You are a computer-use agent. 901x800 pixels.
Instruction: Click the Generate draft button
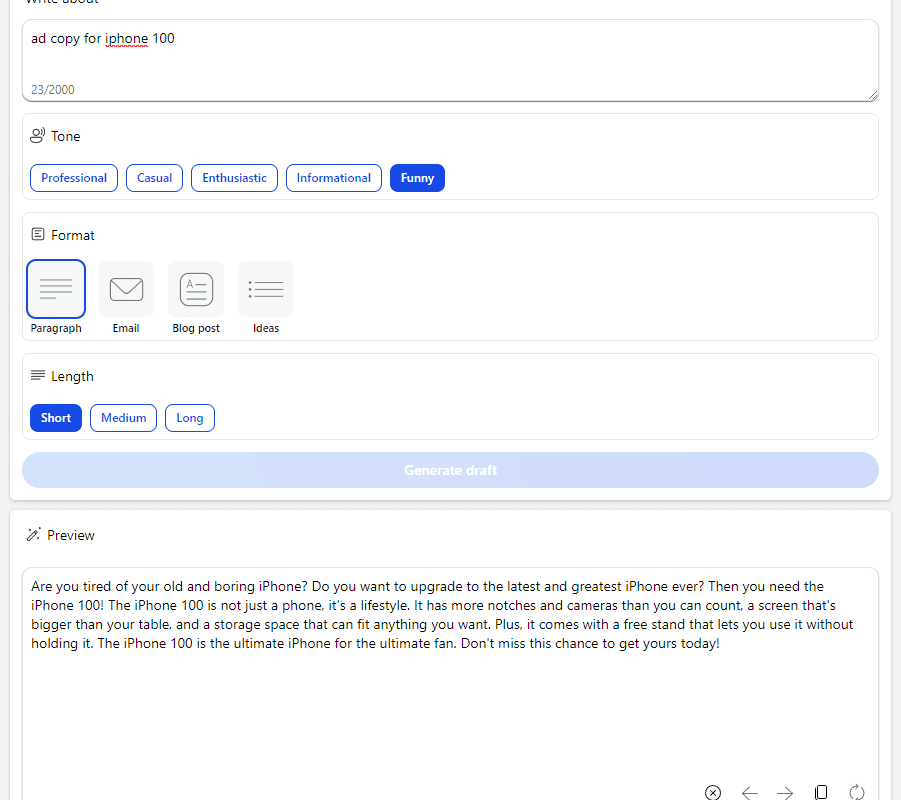(450, 470)
